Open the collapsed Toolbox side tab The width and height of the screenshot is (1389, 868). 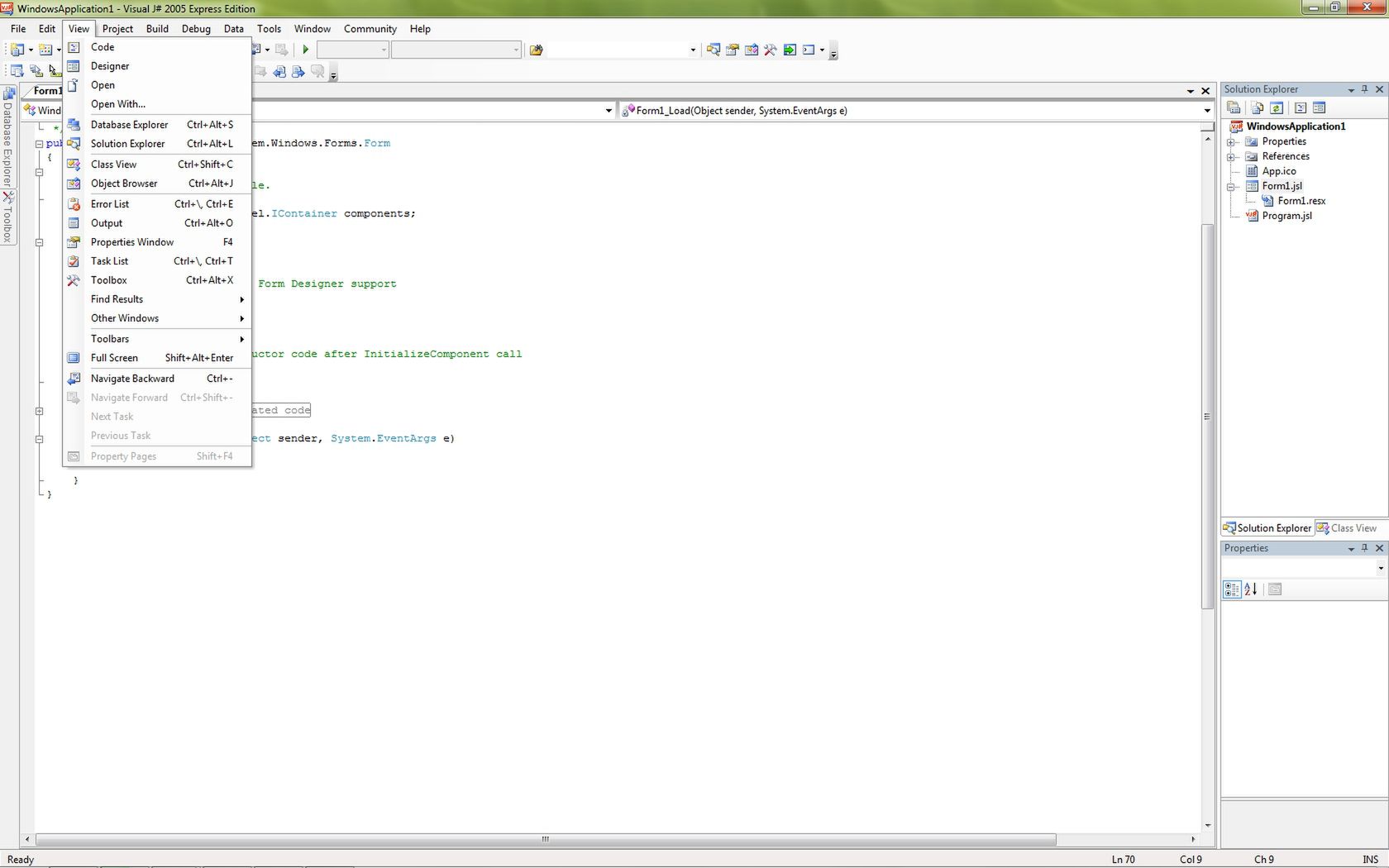click(x=8, y=217)
